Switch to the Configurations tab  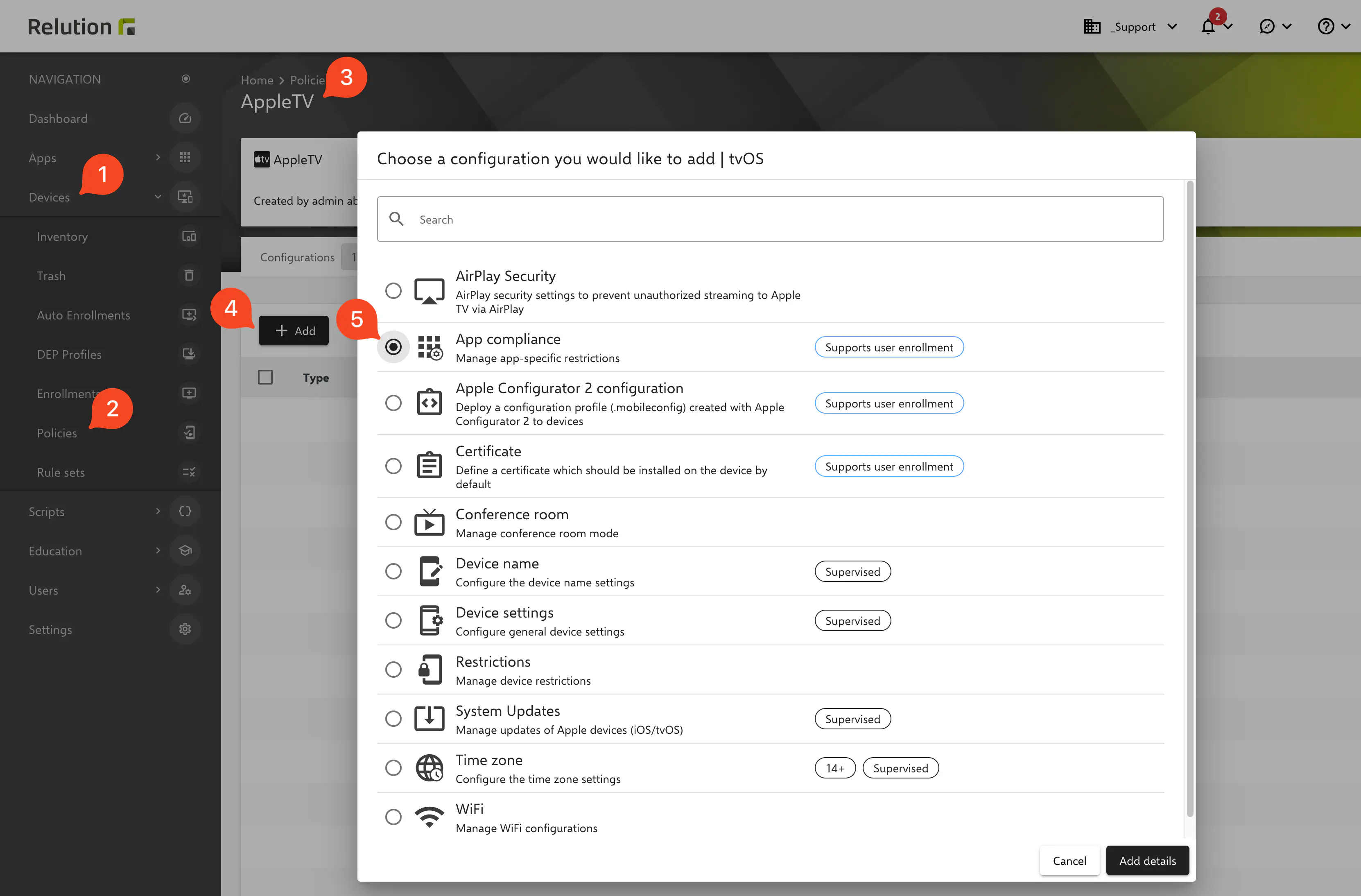pyautogui.click(x=297, y=257)
